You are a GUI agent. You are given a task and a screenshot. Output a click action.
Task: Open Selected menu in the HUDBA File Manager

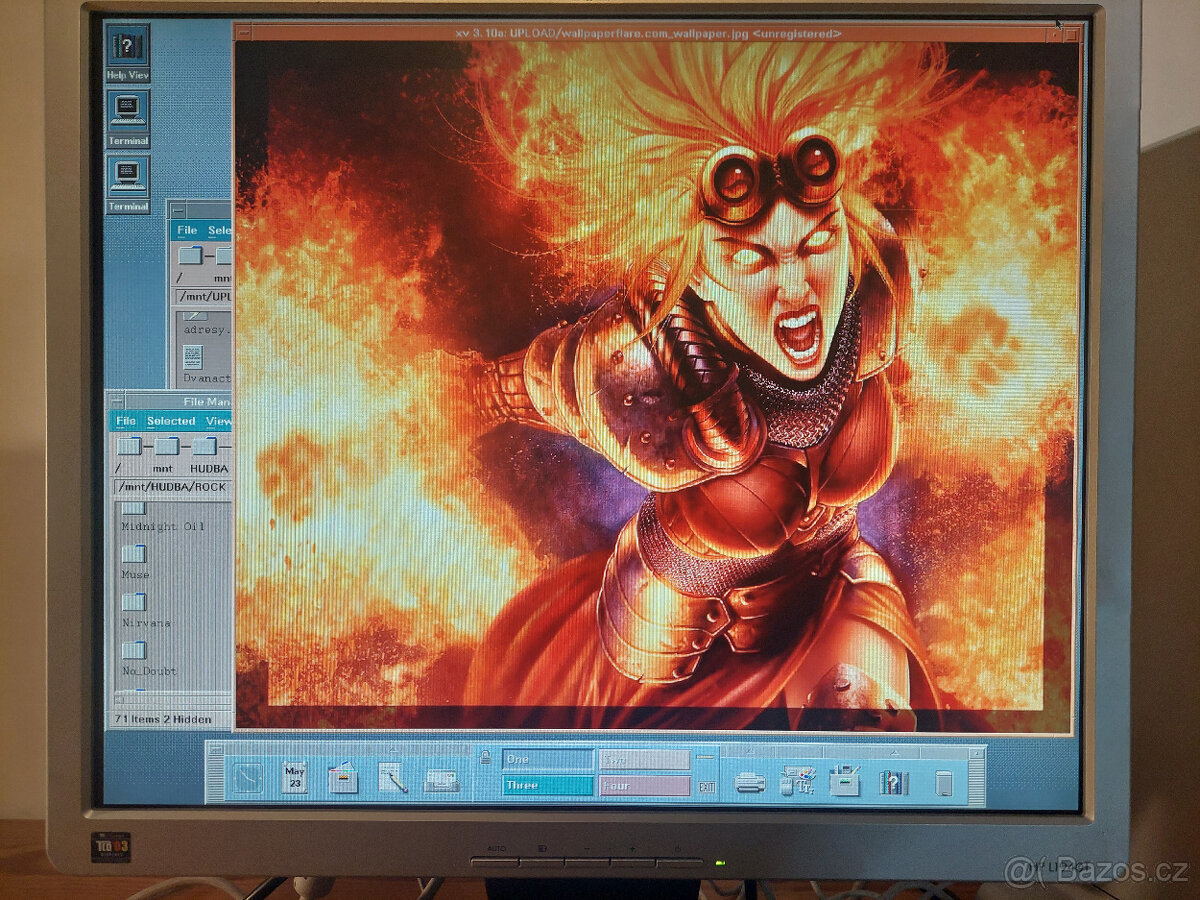(171, 421)
